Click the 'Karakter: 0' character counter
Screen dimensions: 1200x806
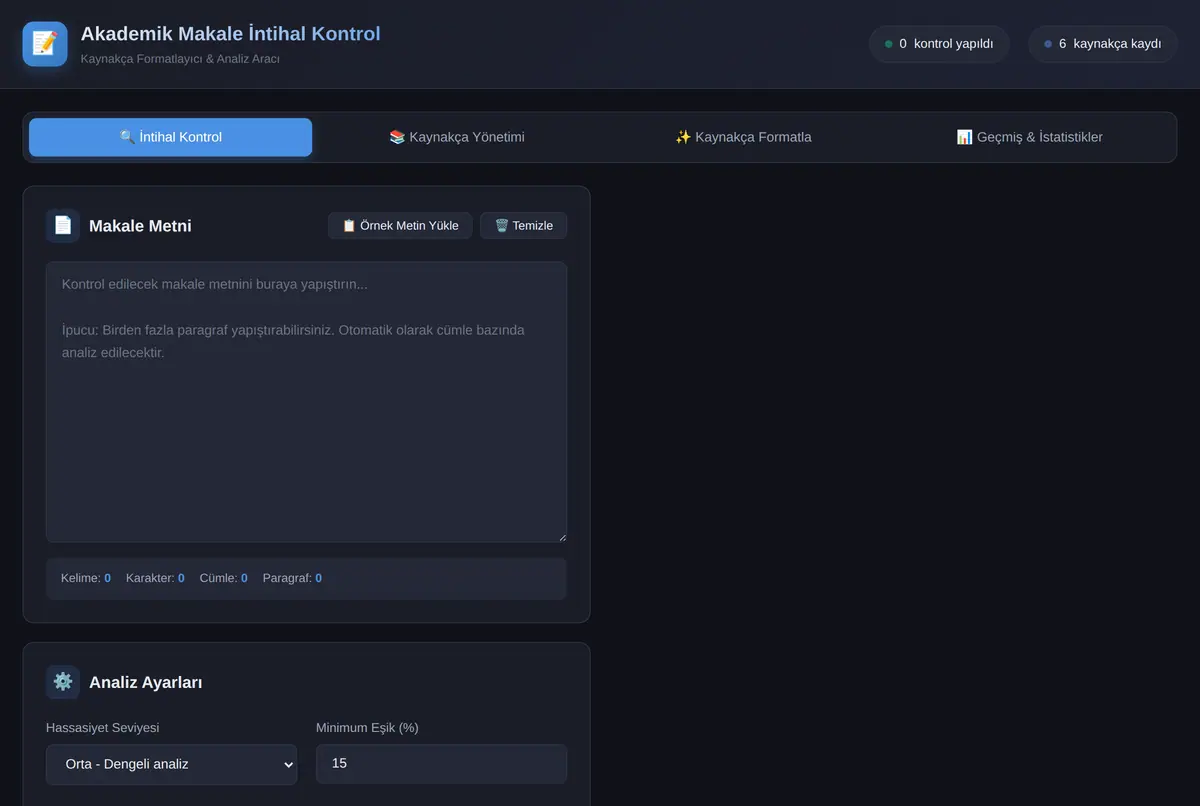155,578
